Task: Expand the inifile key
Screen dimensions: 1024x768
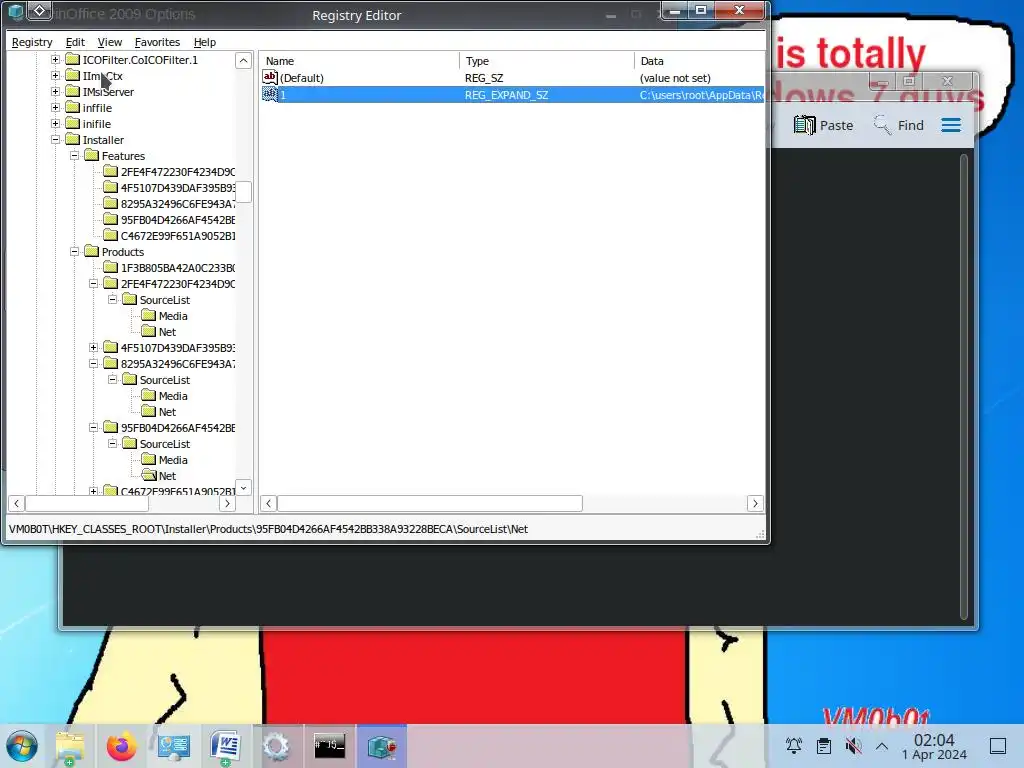Action: click(56, 123)
